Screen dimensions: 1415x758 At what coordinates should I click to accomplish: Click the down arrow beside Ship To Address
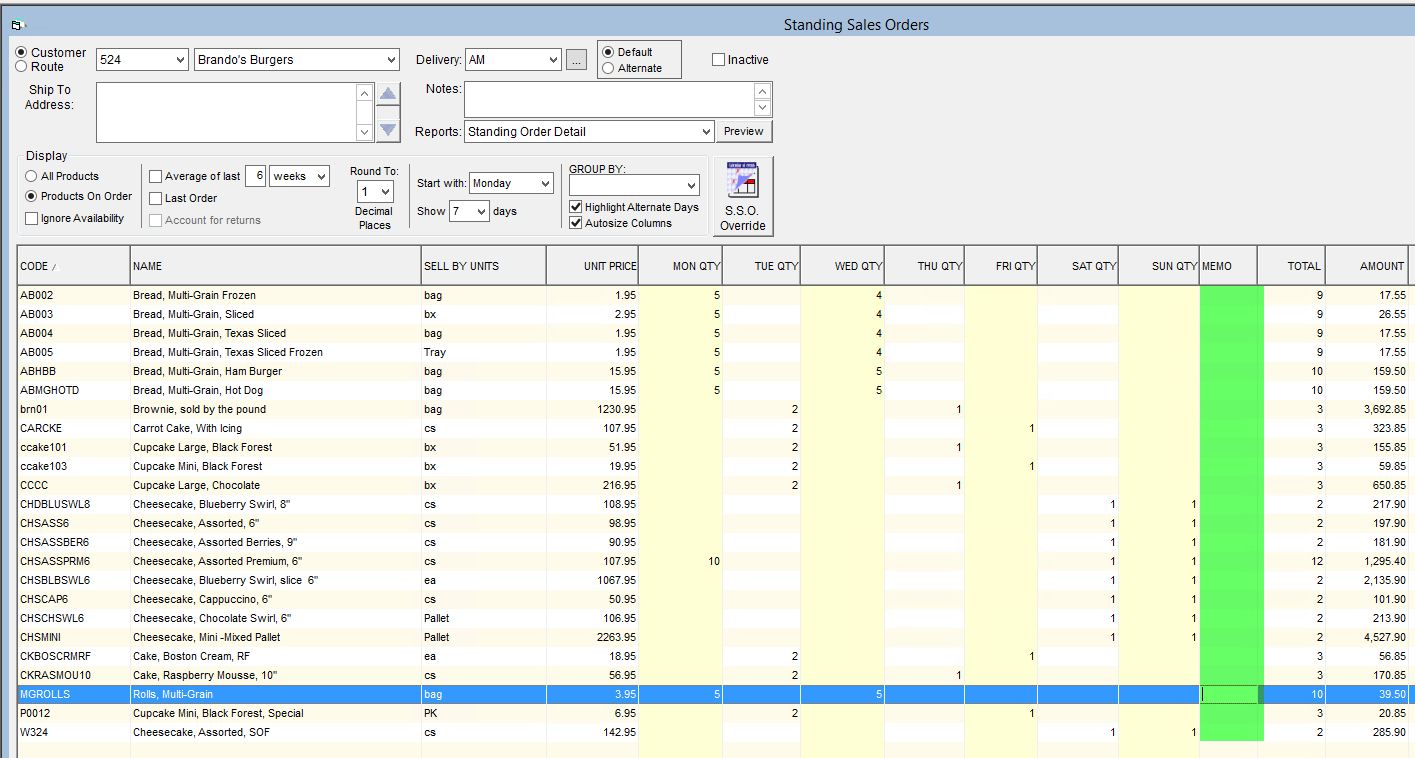[388, 129]
